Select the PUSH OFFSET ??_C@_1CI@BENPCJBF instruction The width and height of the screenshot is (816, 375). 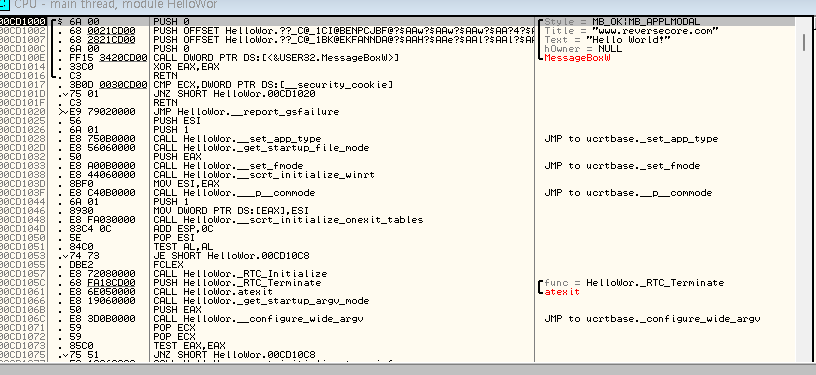(343, 31)
